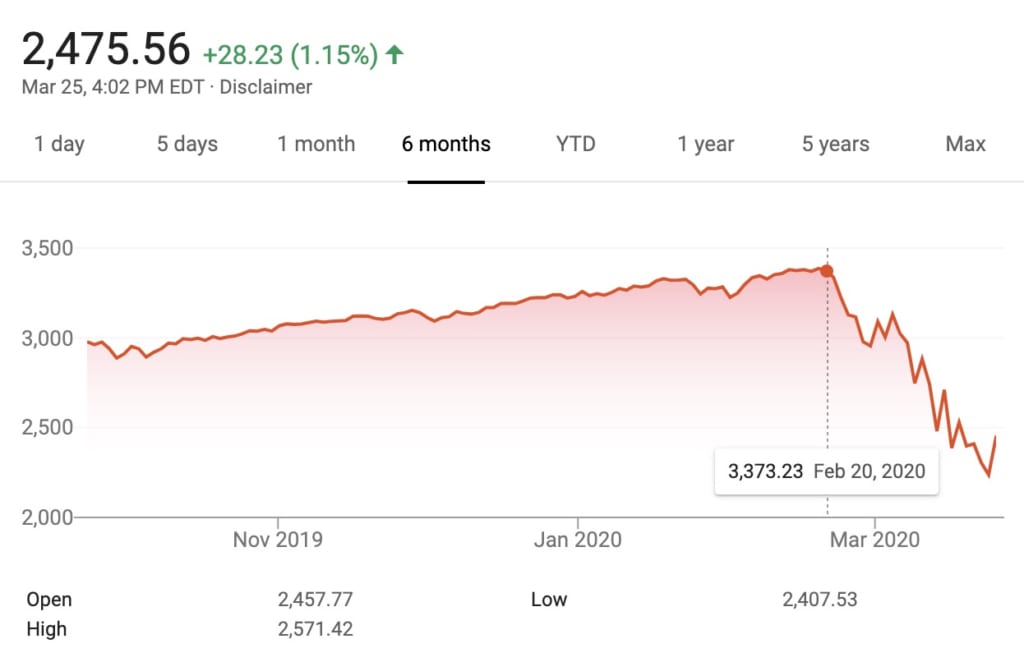Switch to the 1 year tab
The image size is (1024, 662).
[x=706, y=144]
